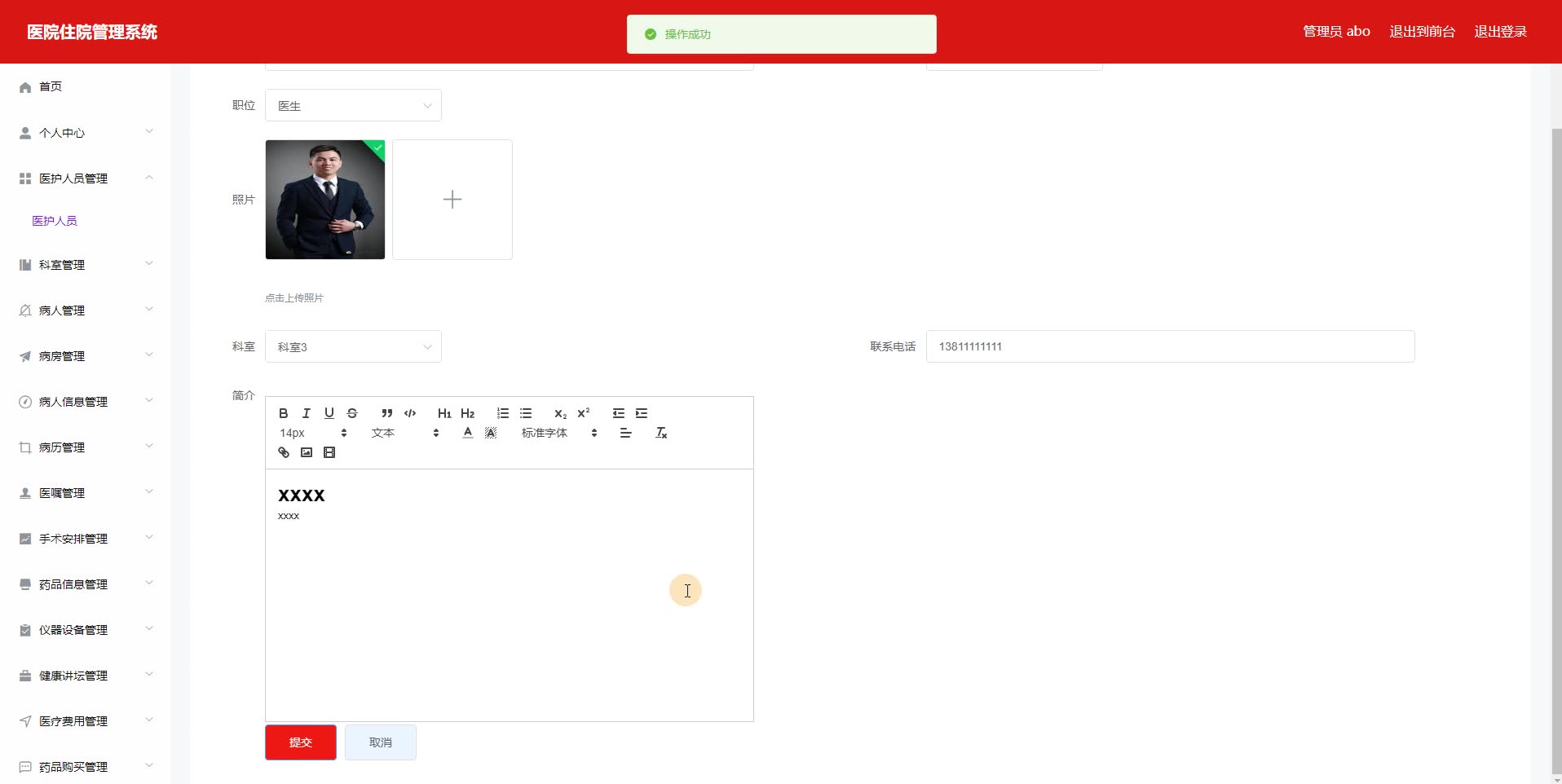Insert an ordered list
This screenshot has height=784, width=1562.
[502, 413]
